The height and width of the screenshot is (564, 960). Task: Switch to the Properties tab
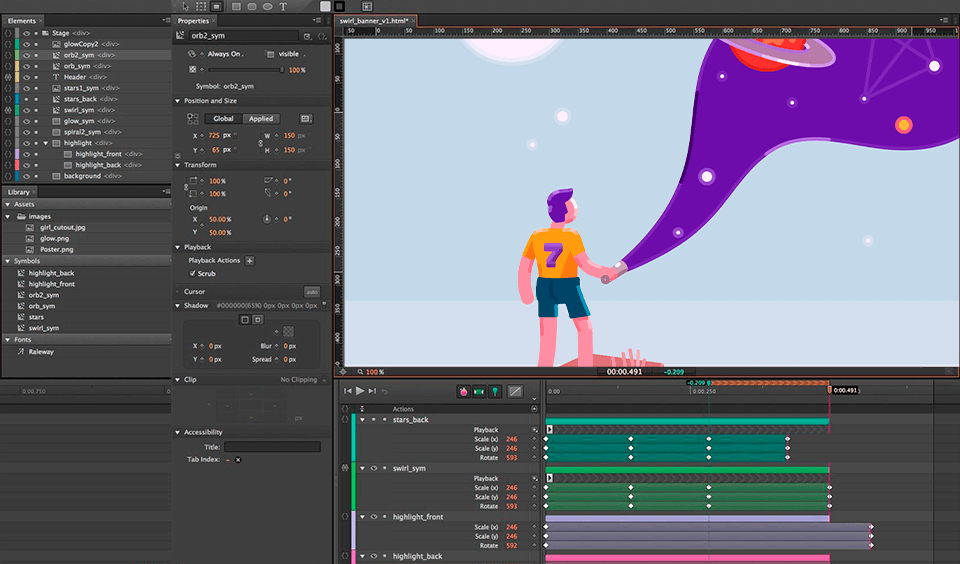click(x=193, y=21)
